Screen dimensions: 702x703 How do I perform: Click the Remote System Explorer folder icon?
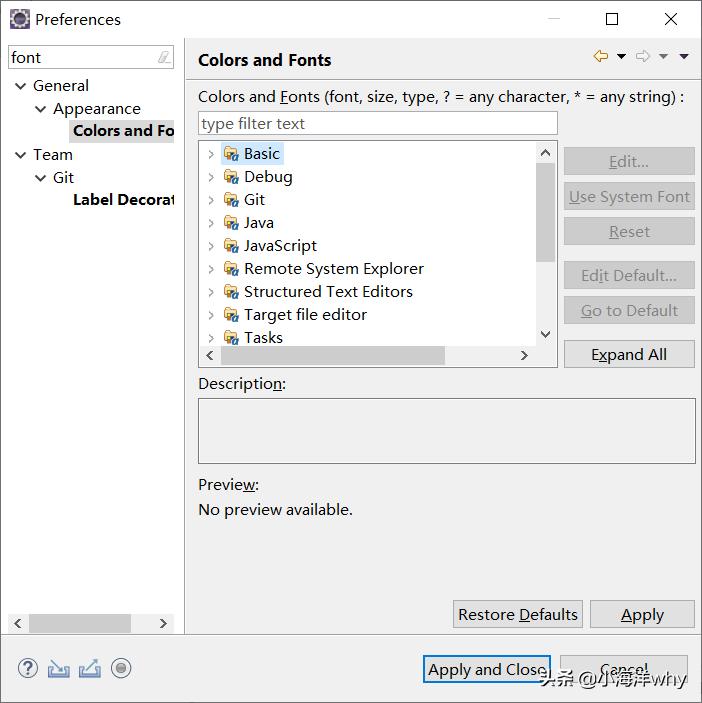(x=231, y=269)
